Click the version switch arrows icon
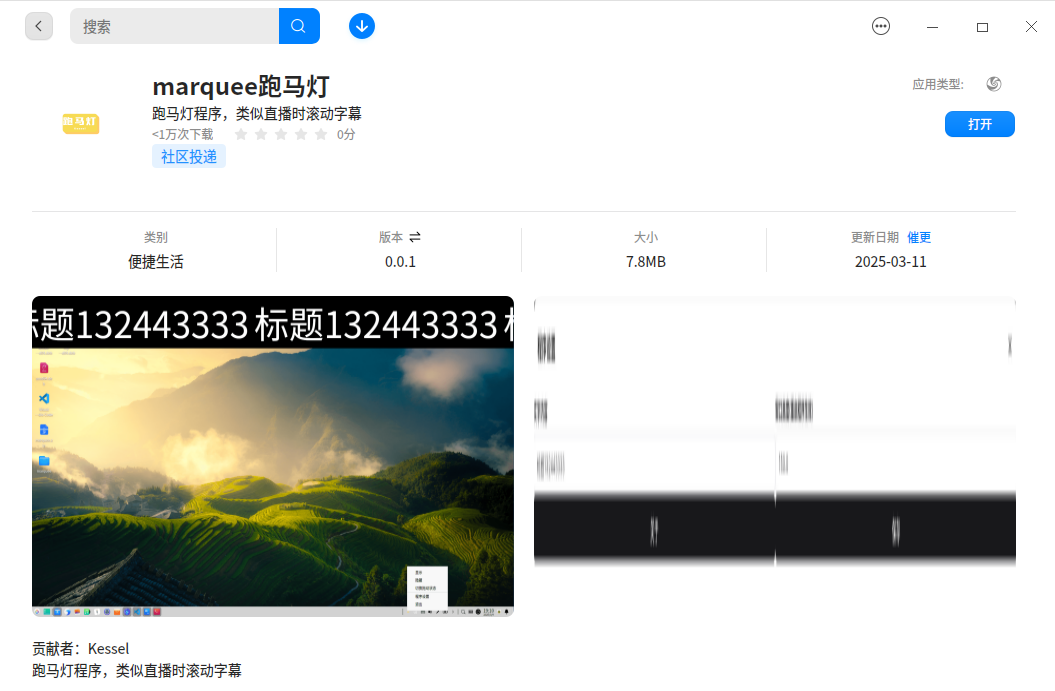The image size is (1055, 691). (415, 237)
